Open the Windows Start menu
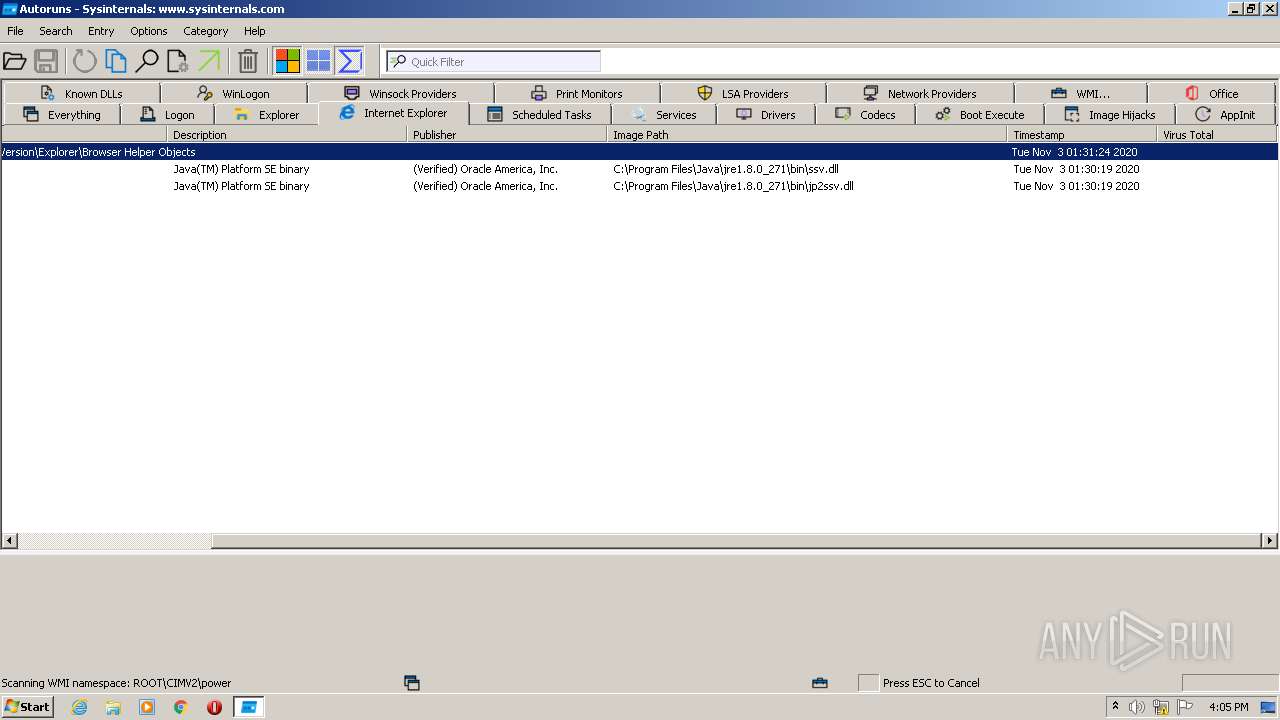The image size is (1280, 720). coord(27,706)
